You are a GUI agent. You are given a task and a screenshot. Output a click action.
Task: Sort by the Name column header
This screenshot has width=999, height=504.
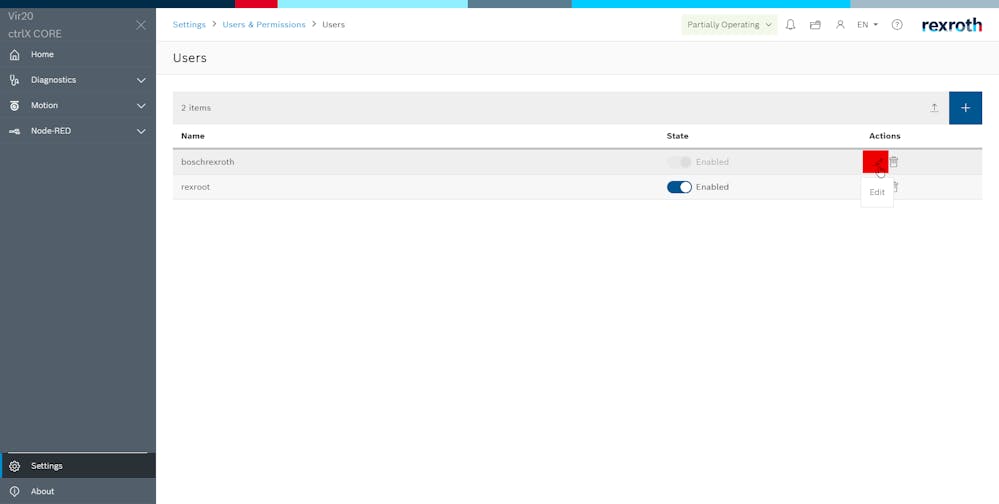pyautogui.click(x=192, y=136)
